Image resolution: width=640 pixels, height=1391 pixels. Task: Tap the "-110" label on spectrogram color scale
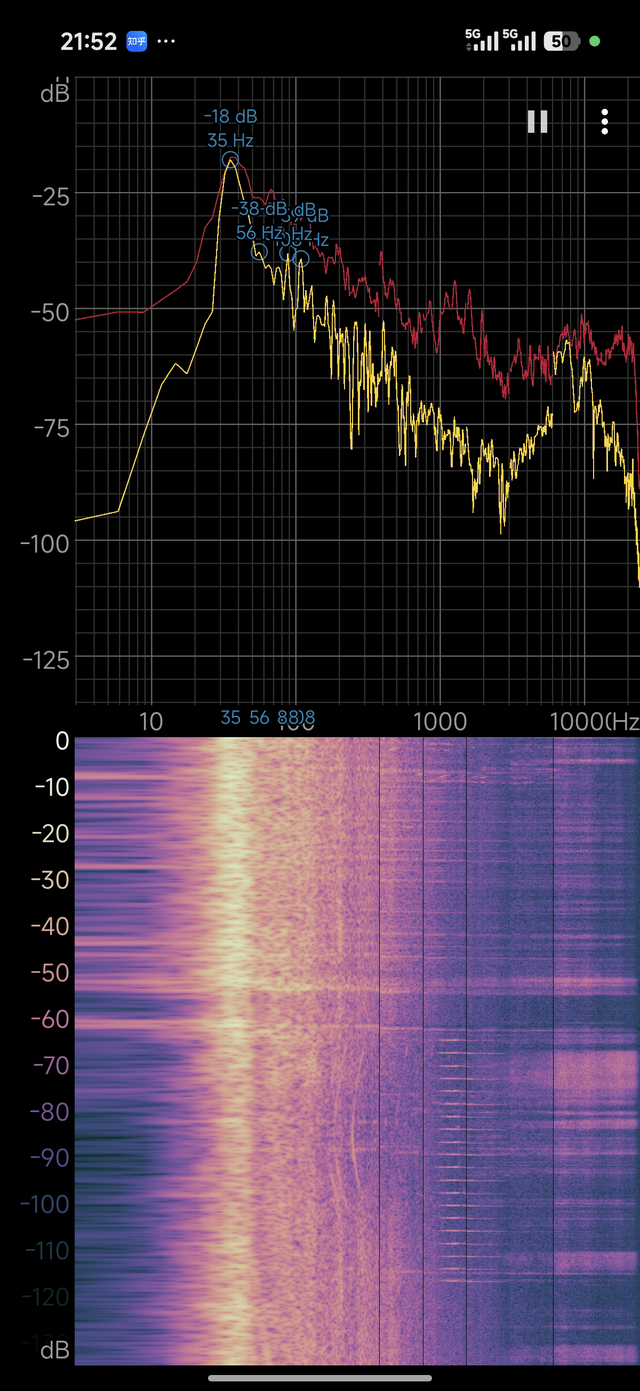[46, 1250]
